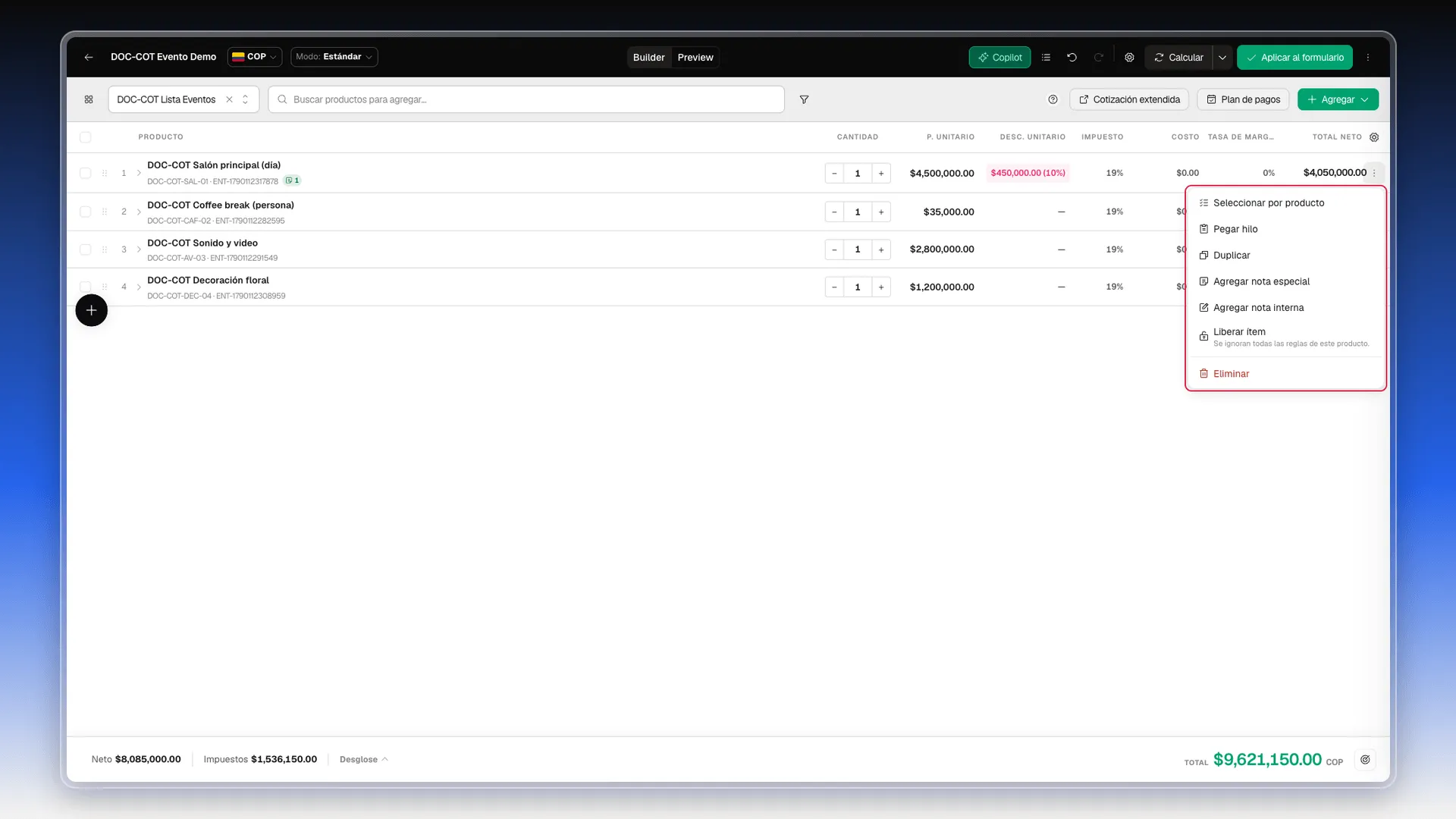Switch to the Preview tab
This screenshot has height=819, width=1456.
[695, 57]
